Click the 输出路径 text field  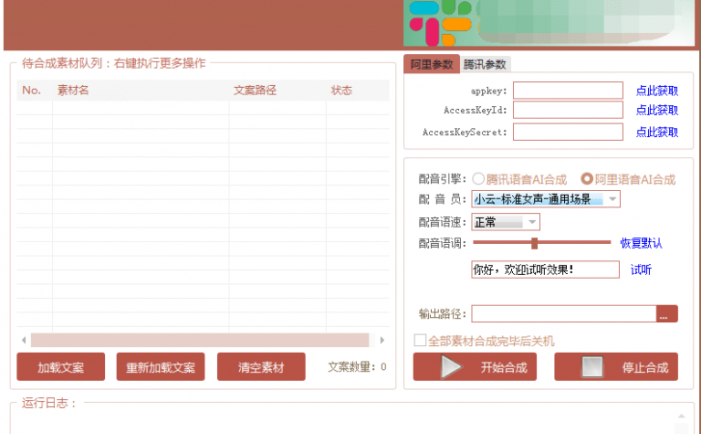564,314
